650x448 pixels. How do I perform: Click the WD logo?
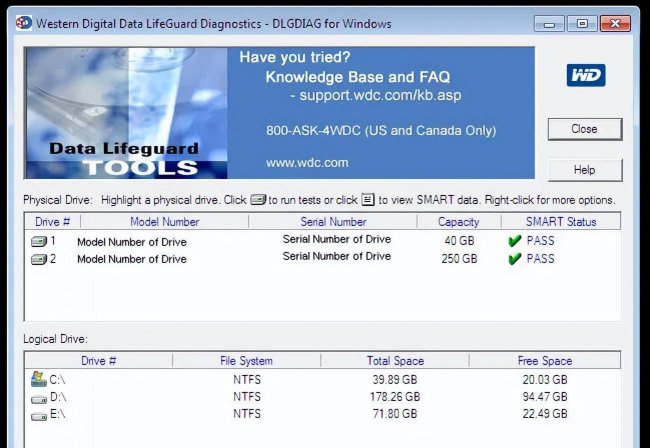[x=586, y=75]
